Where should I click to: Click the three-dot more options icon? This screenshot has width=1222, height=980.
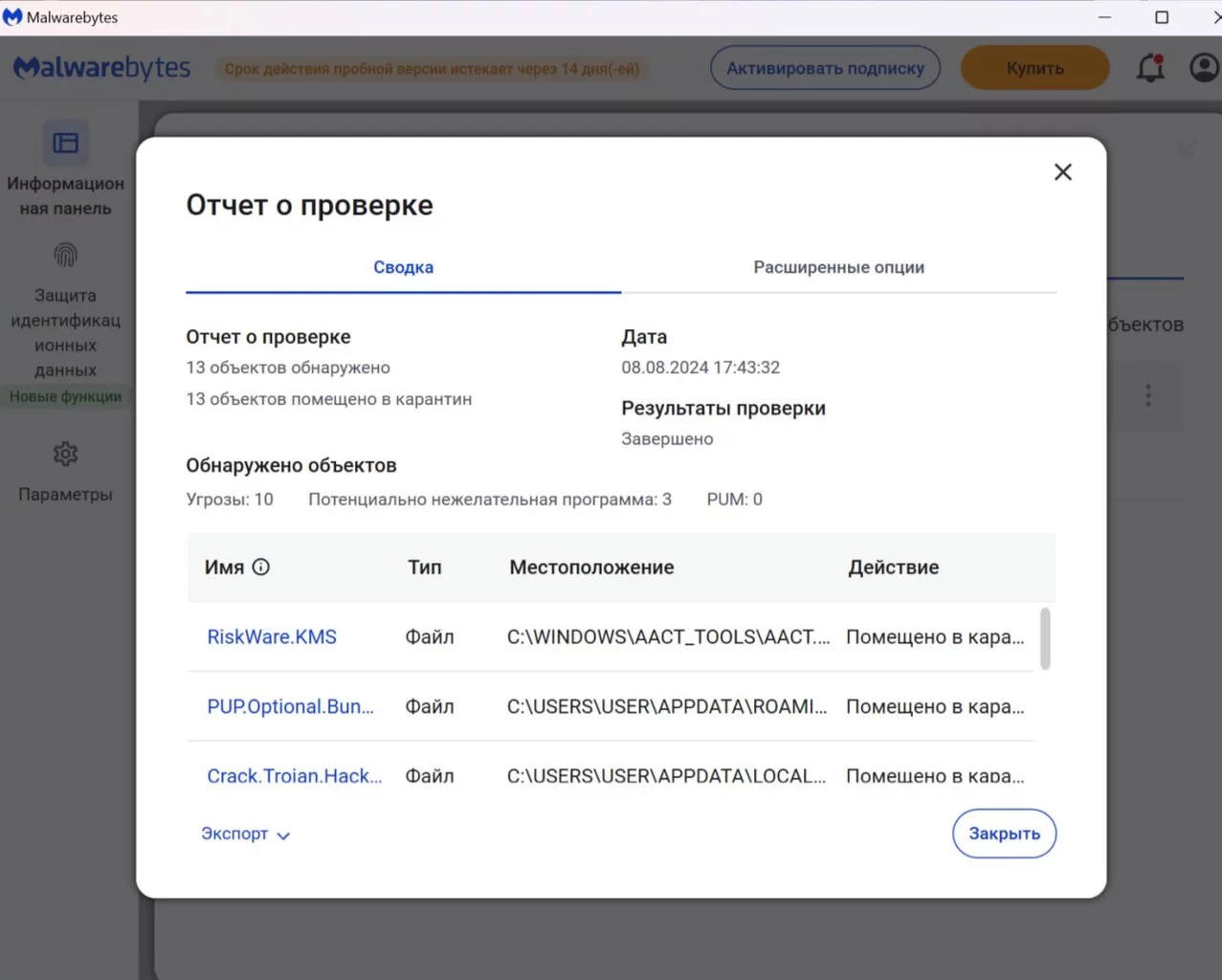click(x=1147, y=395)
